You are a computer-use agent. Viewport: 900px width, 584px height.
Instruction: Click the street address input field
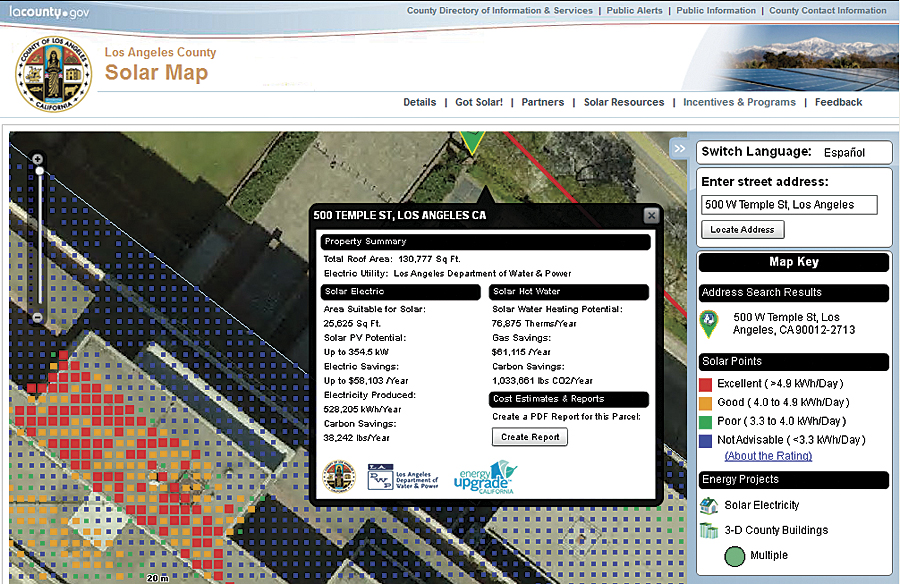click(x=789, y=205)
